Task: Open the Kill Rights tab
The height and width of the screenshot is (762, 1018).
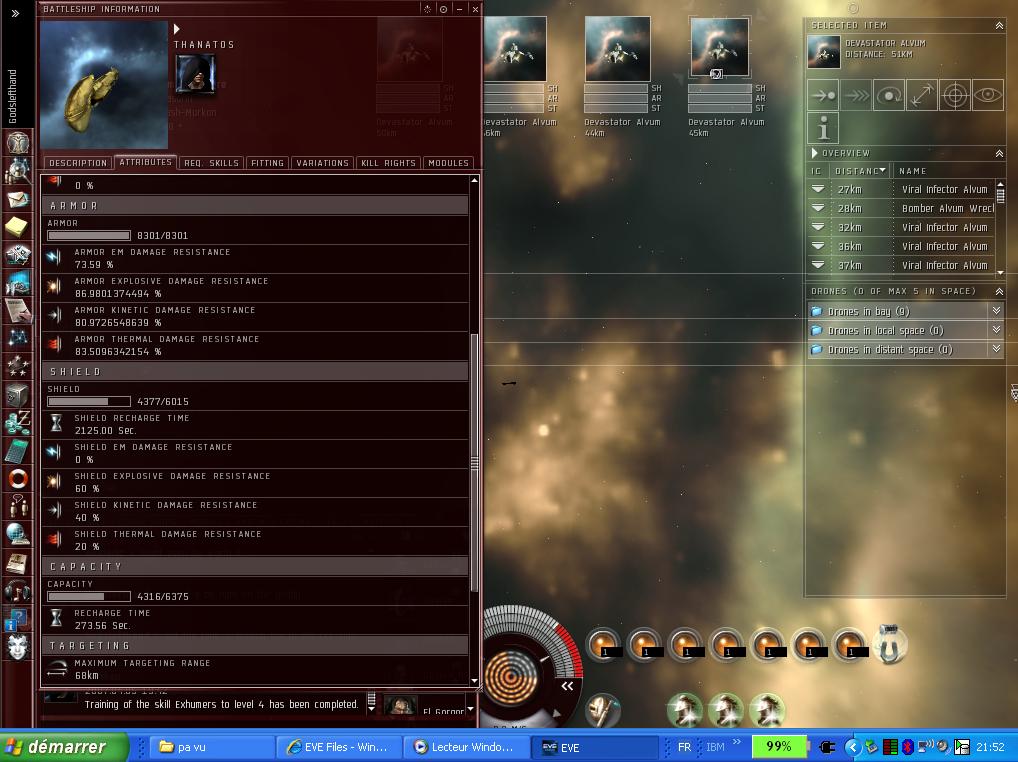Action: (388, 163)
